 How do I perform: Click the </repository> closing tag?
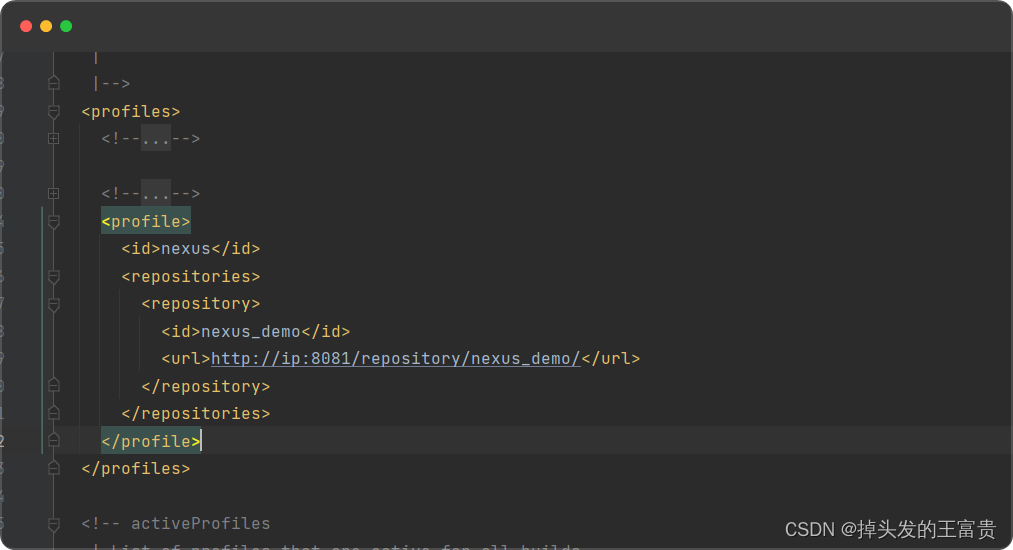[206, 386]
